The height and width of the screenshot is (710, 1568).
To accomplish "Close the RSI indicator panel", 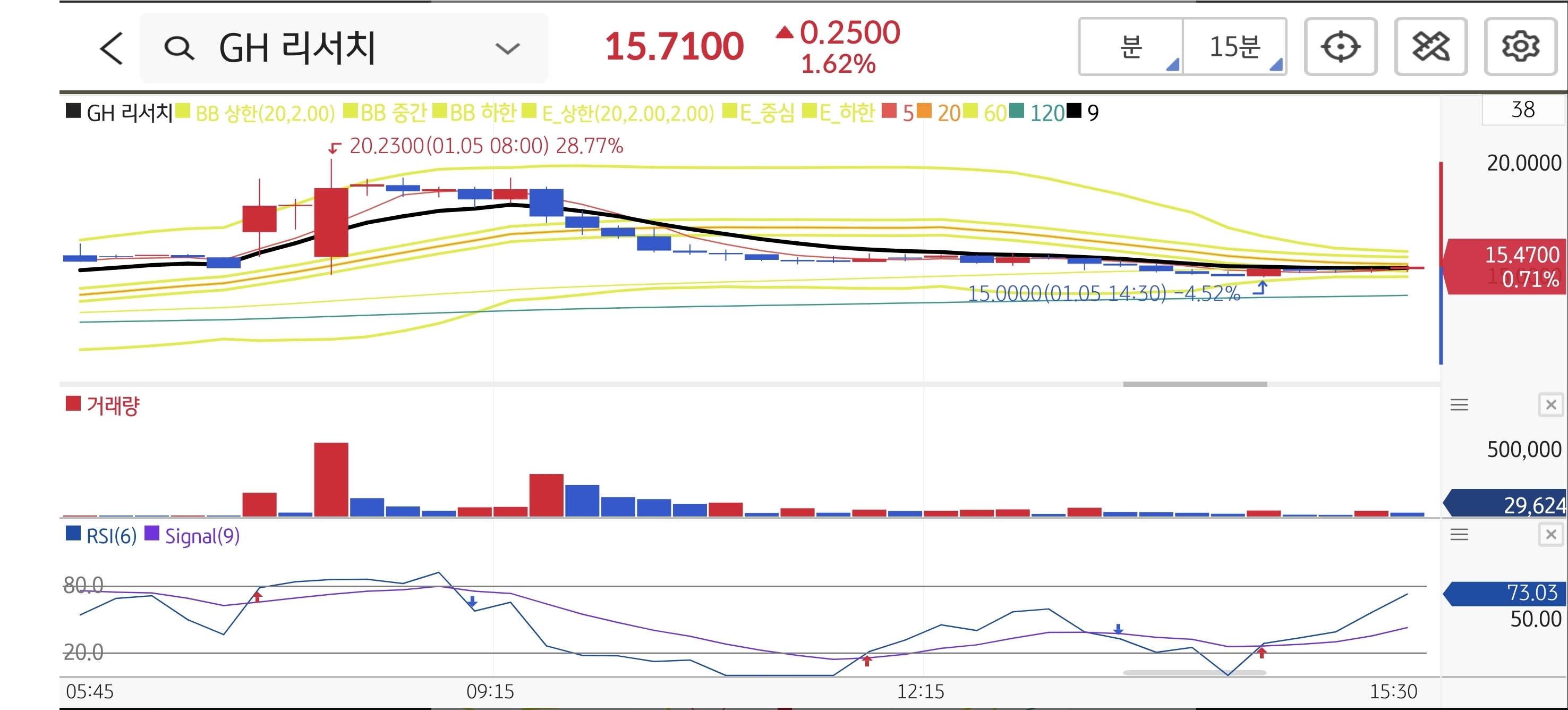I will point(1550,535).
